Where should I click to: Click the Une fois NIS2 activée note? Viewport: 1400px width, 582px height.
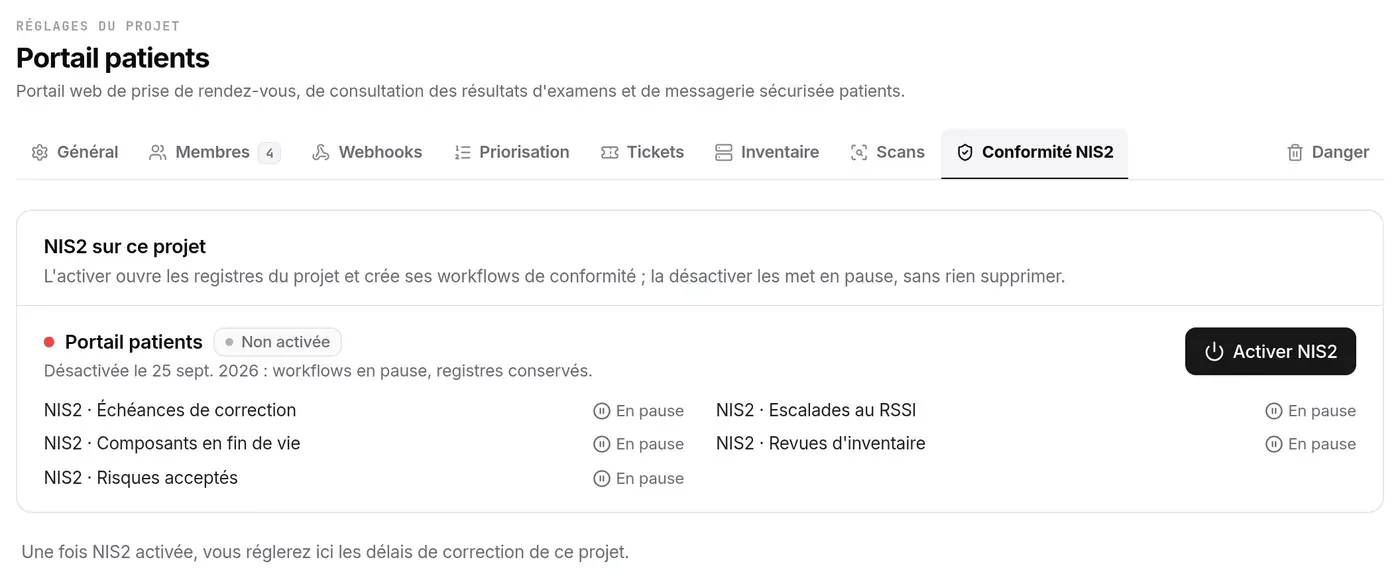[x=325, y=552]
